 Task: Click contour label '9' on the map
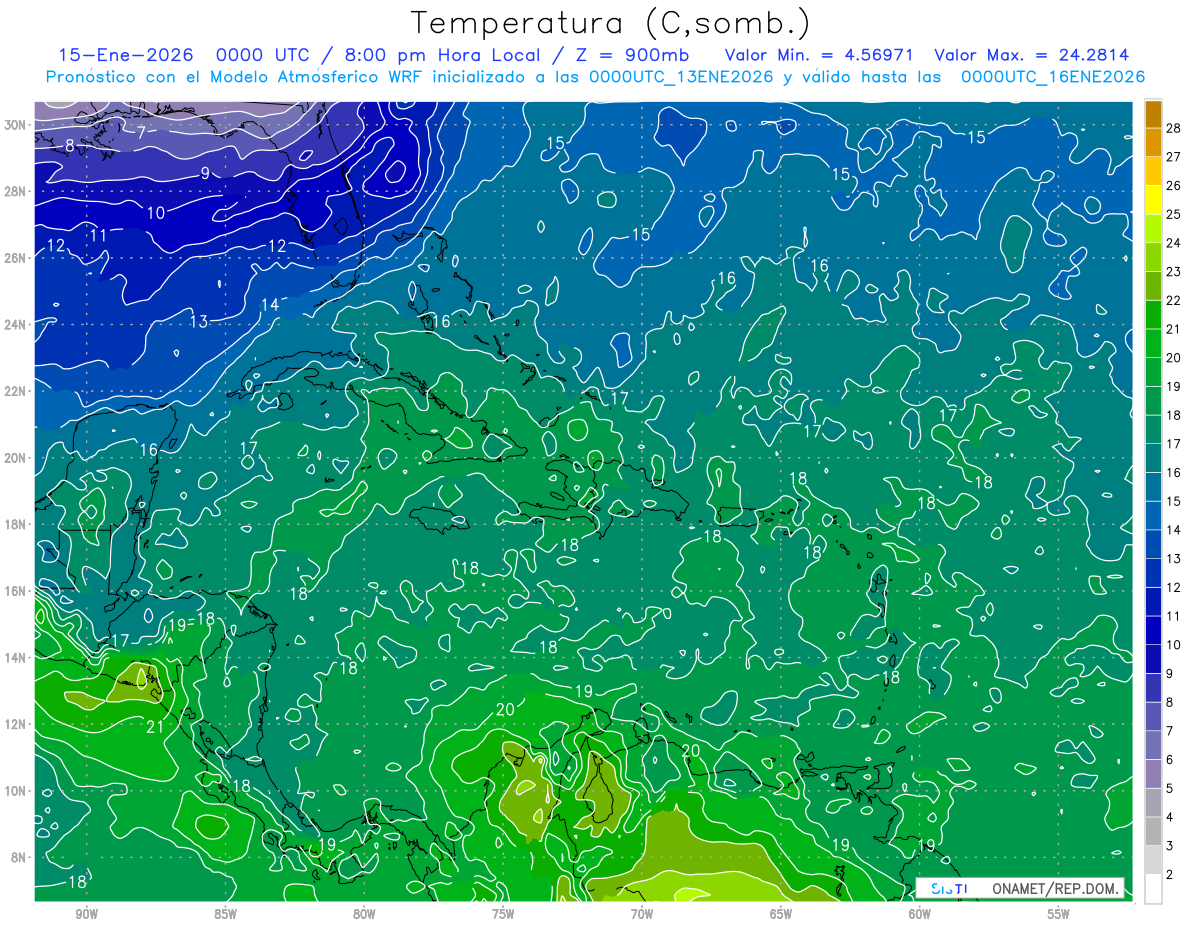tap(205, 173)
